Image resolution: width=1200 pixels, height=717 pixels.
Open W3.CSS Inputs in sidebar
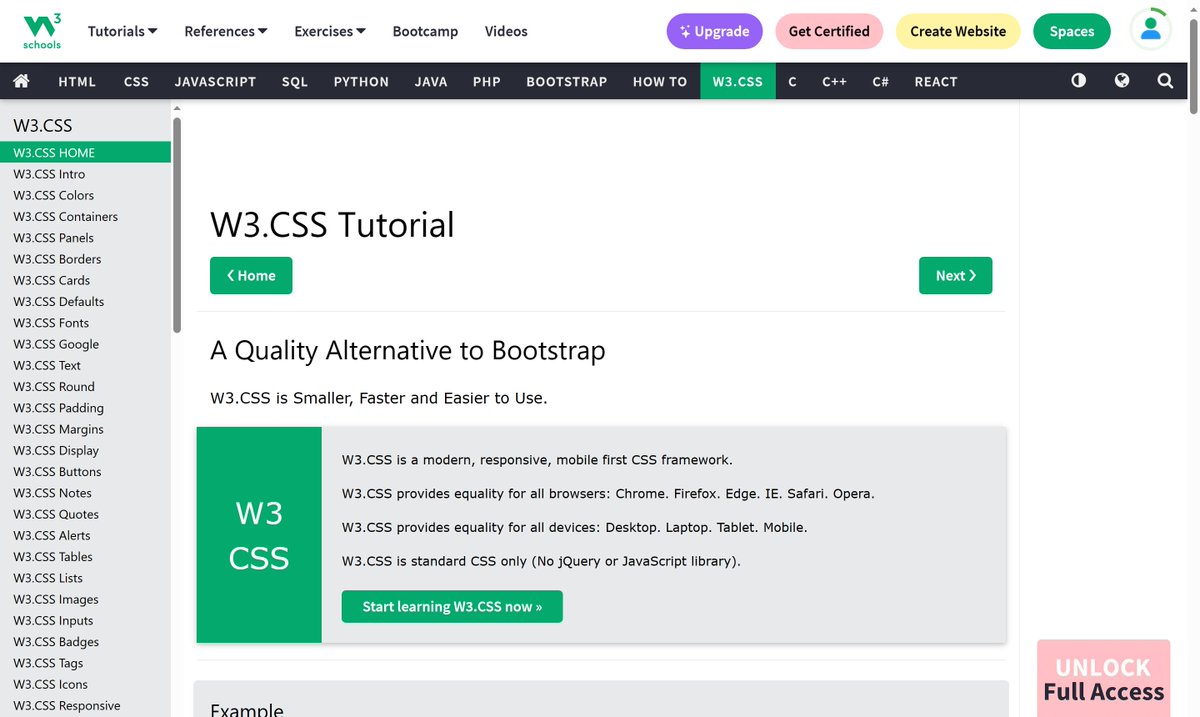(85, 620)
